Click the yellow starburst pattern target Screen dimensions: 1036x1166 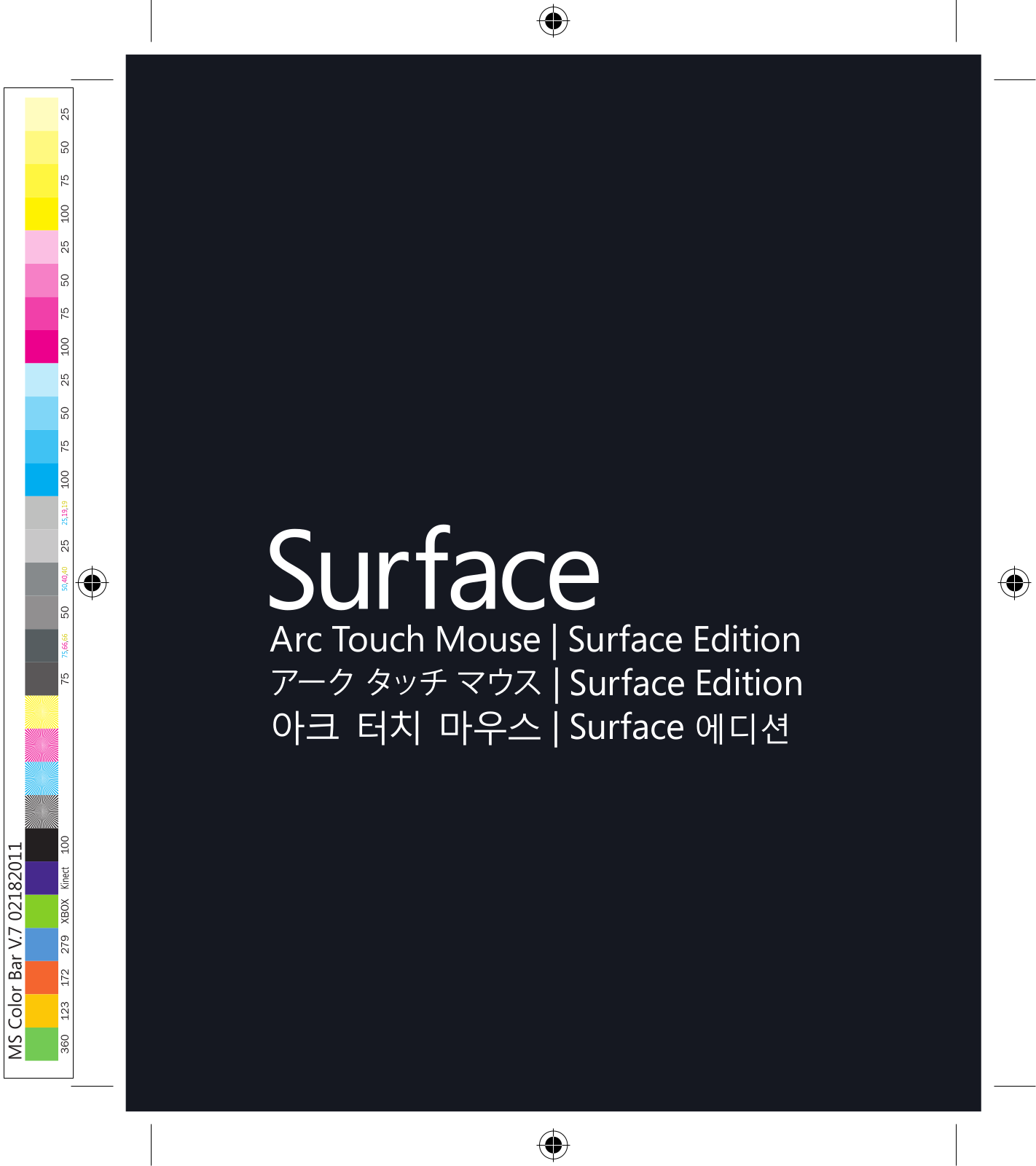point(42,712)
